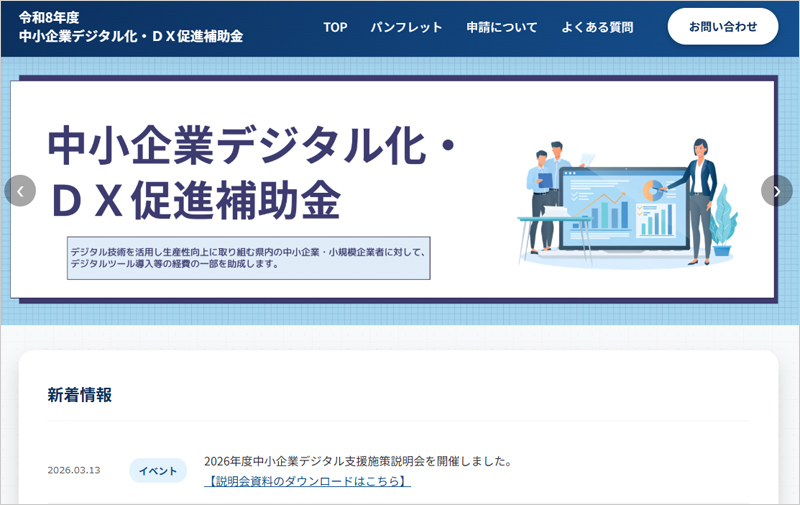Open the 説明会資料のダウンロードはこちら link
The width and height of the screenshot is (800, 505).
tap(307, 481)
